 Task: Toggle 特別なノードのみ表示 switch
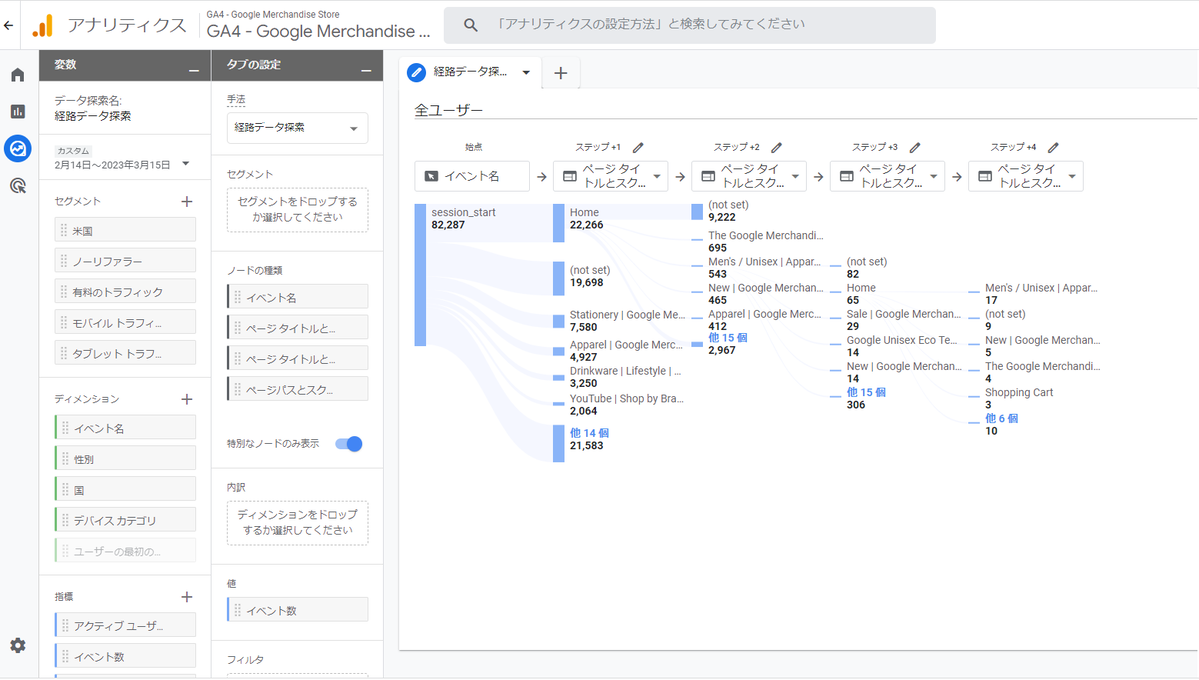click(x=349, y=444)
